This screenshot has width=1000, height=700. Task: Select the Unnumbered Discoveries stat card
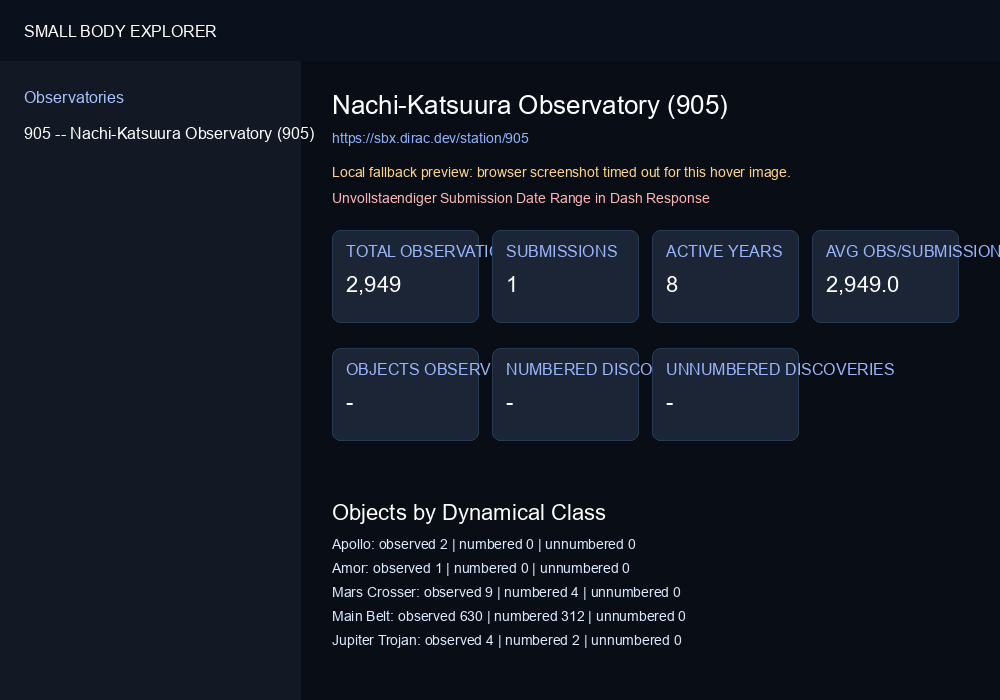(725, 394)
